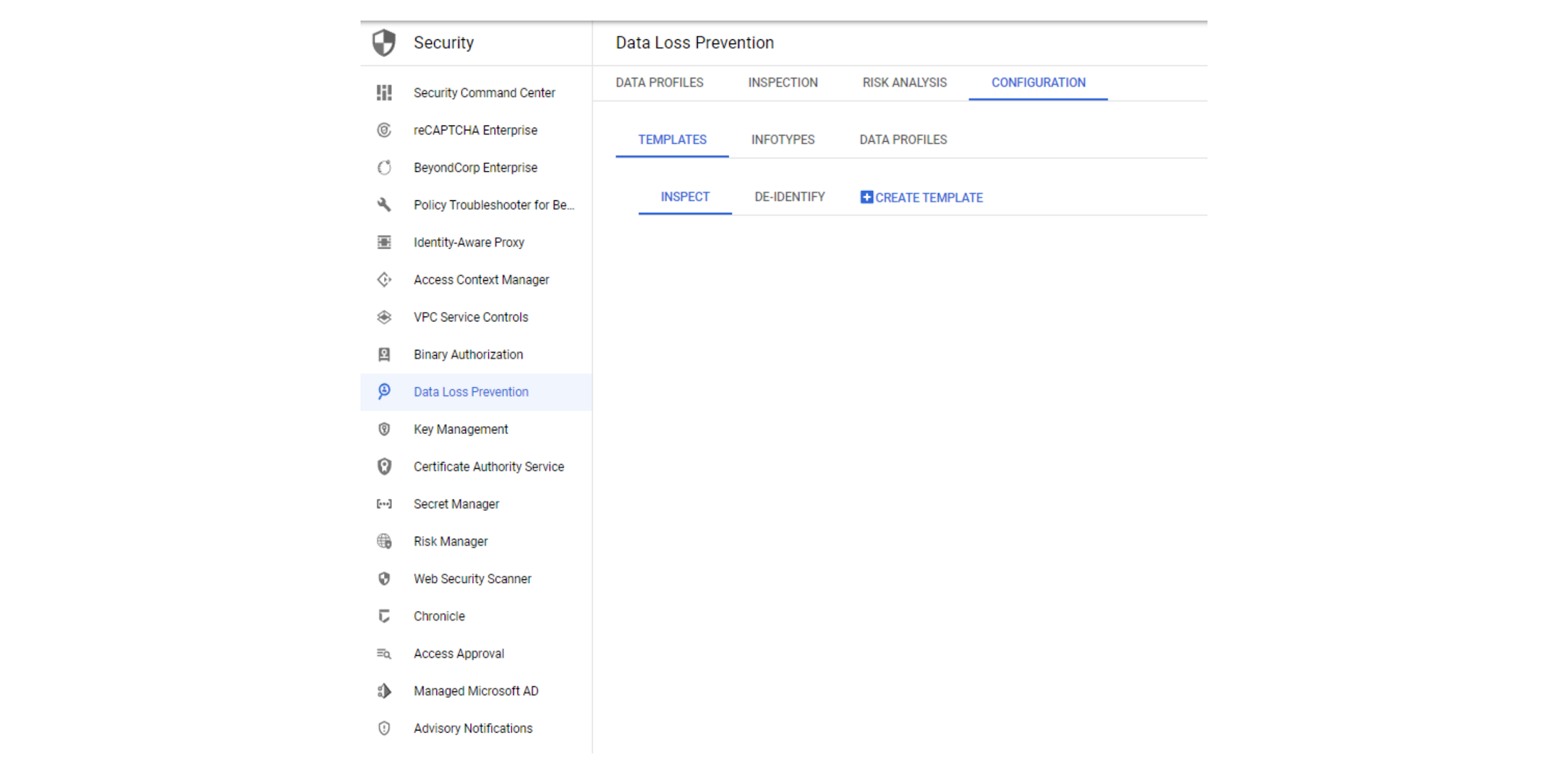Click the Security Command Center icon

pyautogui.click(x=384, y=92)
